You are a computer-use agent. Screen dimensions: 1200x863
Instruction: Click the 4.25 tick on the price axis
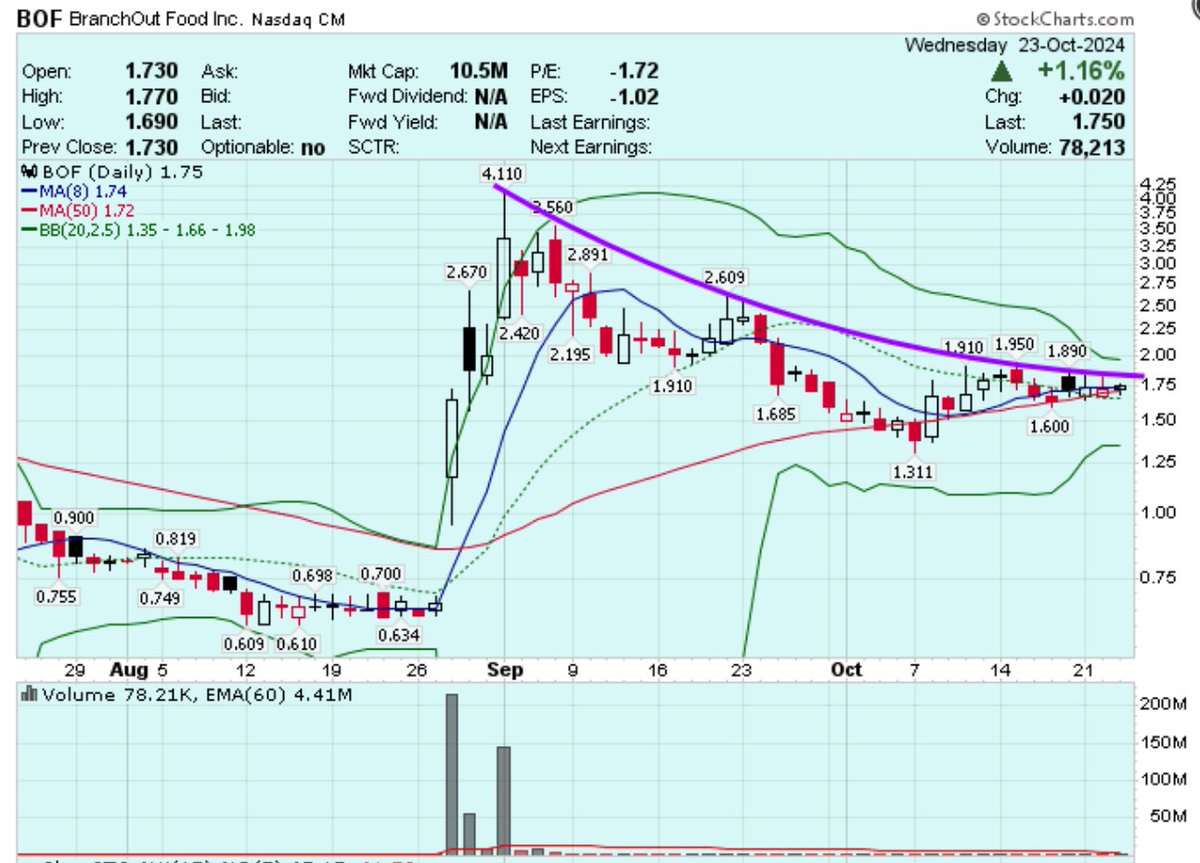[x=1157, y=185]
